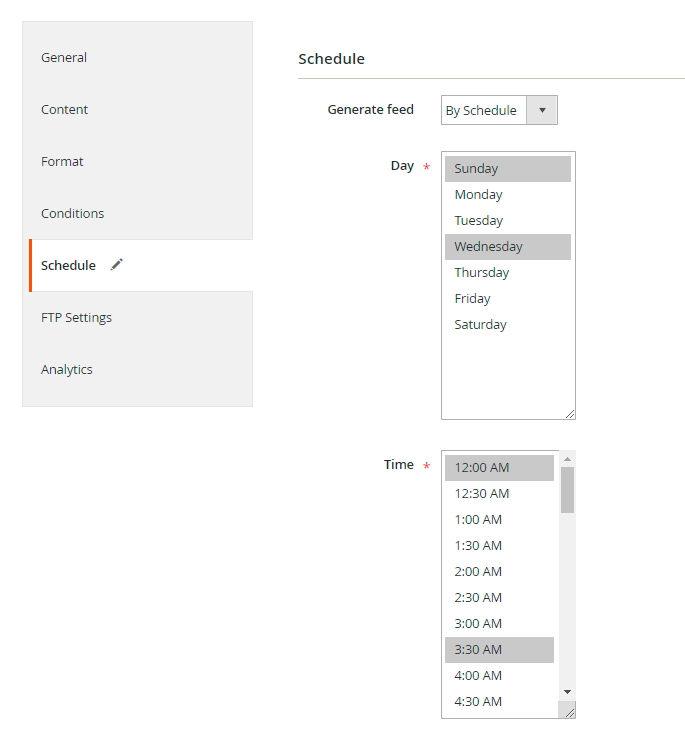
Task: Open the Conditions tab
Action: pyautogui.click(x=72, y=213)
